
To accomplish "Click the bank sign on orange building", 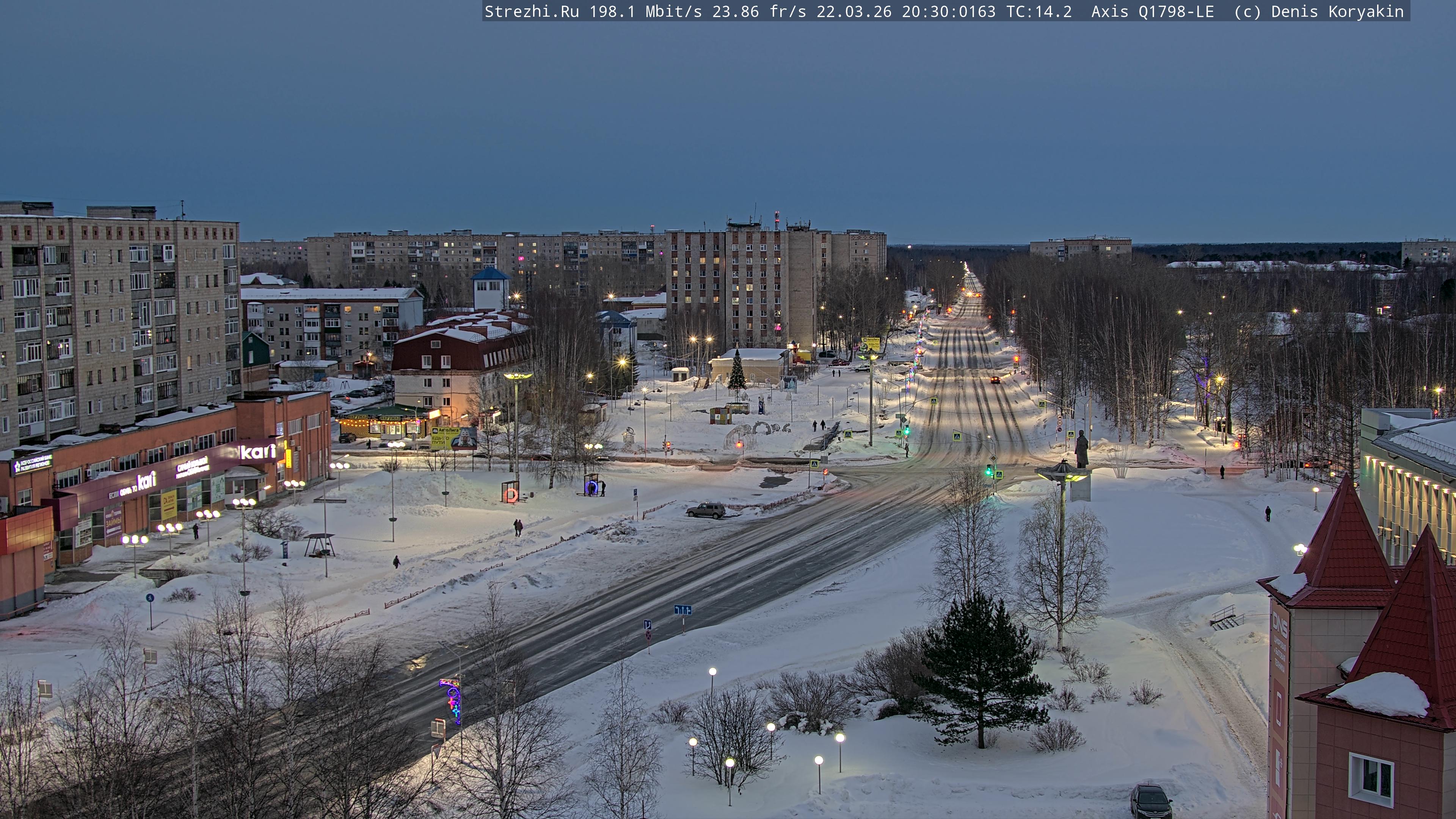I will [x=32, y=464].
